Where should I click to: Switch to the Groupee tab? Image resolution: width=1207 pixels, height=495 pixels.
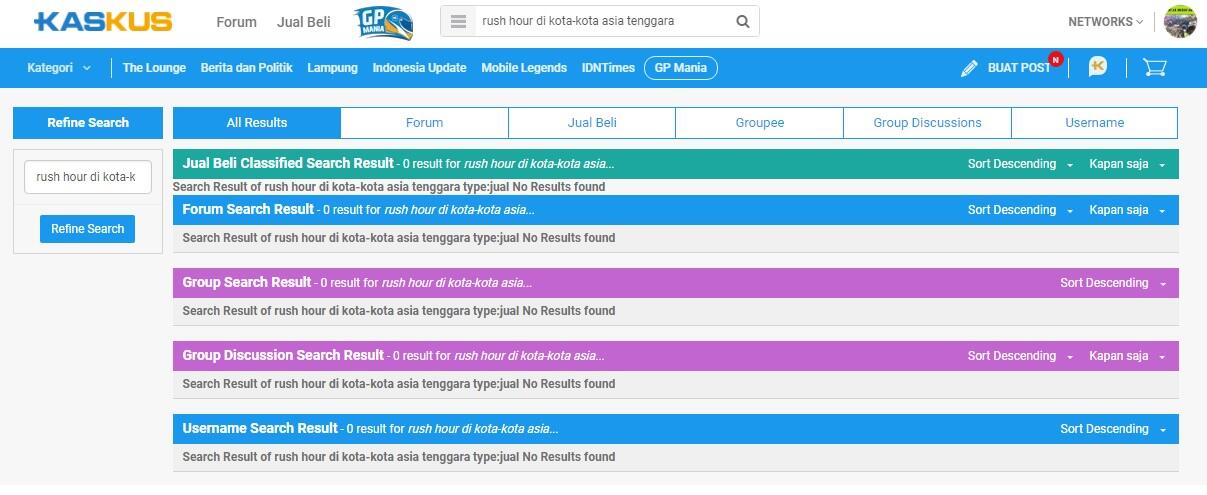(759, 122)
